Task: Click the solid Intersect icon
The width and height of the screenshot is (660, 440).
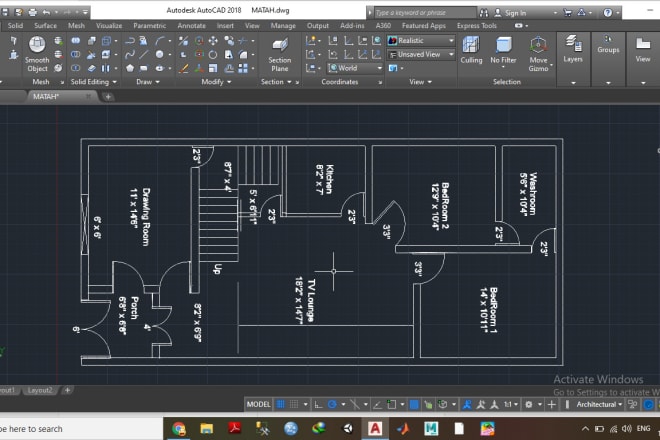Action: pos(76,68)
